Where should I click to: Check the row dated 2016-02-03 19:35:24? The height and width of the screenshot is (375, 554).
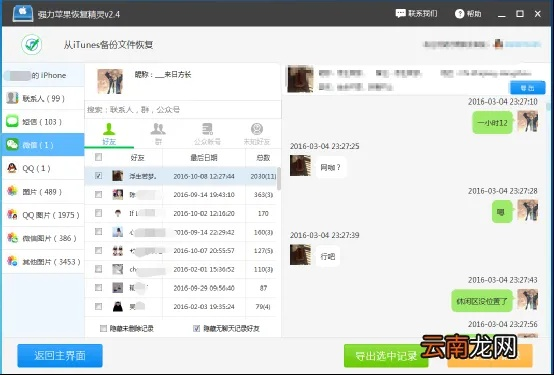99,306
